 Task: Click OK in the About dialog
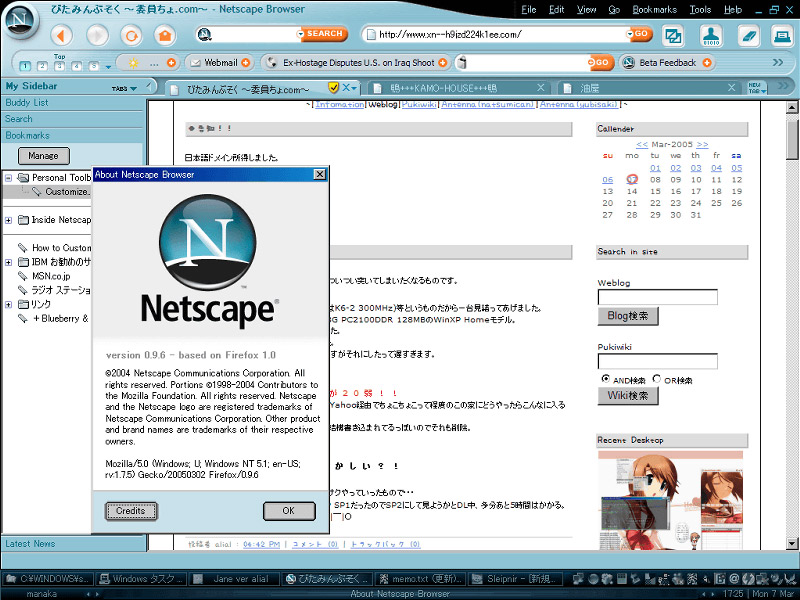pos(289,511)
